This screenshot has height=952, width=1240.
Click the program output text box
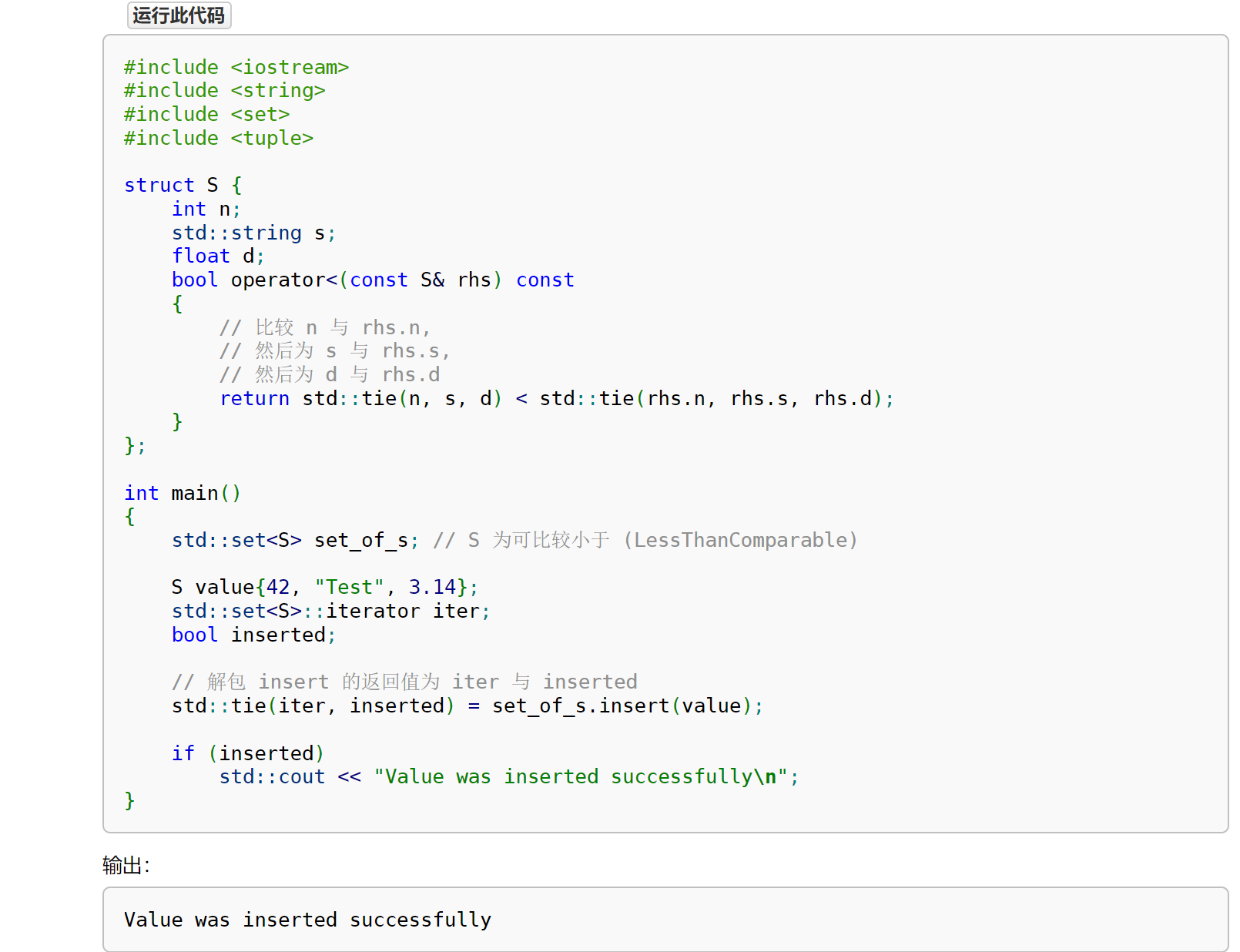(x=665, y=920)
